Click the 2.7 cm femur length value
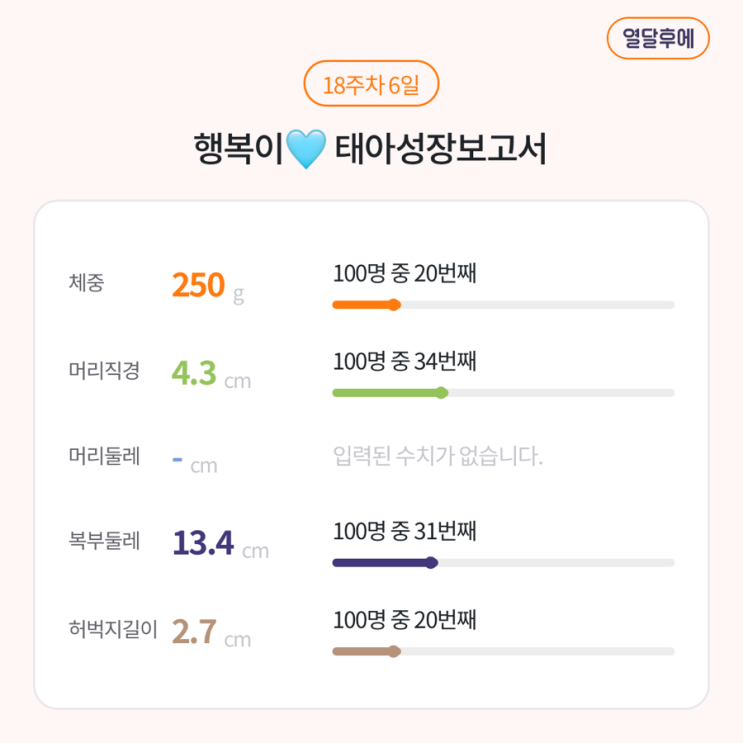 211,633
